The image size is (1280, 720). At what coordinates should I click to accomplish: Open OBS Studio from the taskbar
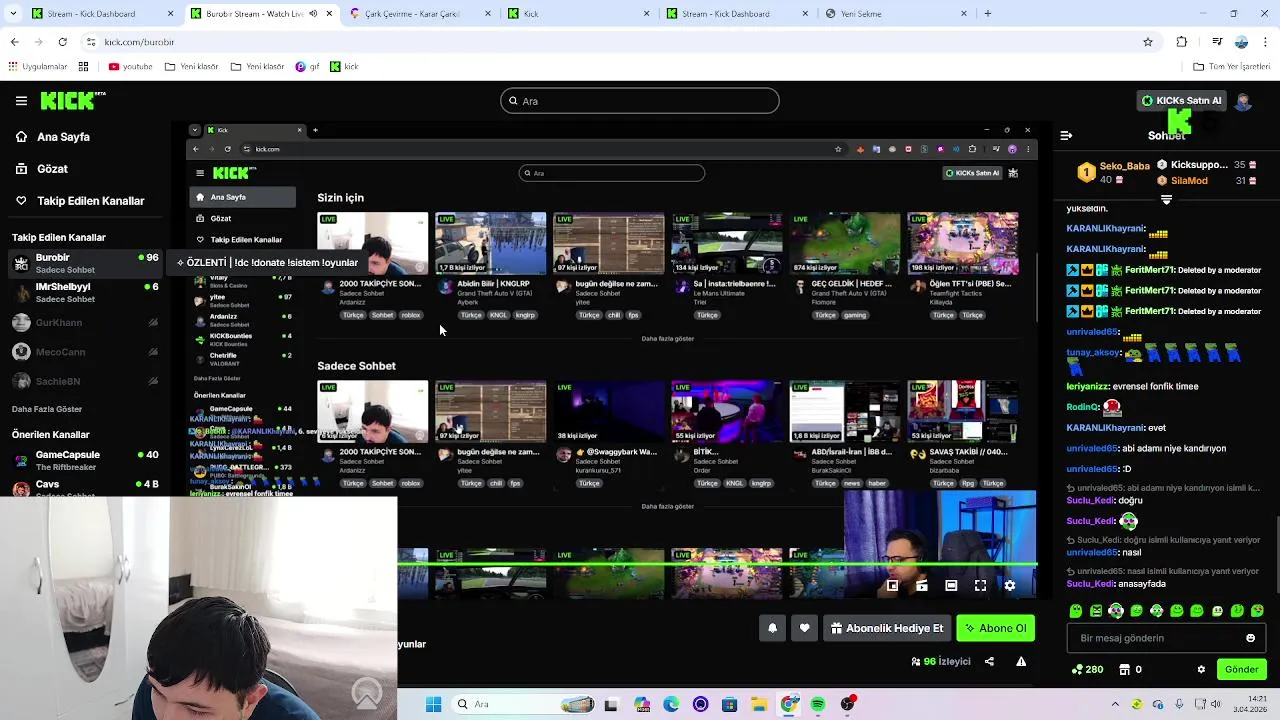(x=848, y=704)
